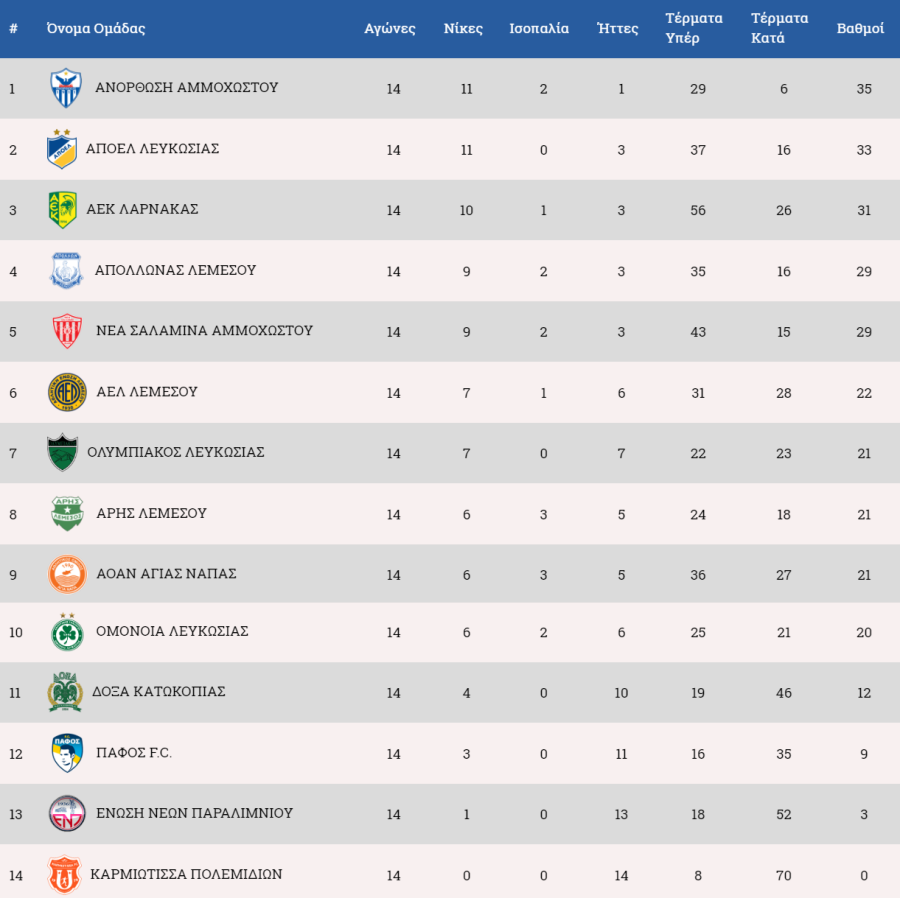Click the Aris Lemesou green crest
900x898 pixels.
(67, 514)
